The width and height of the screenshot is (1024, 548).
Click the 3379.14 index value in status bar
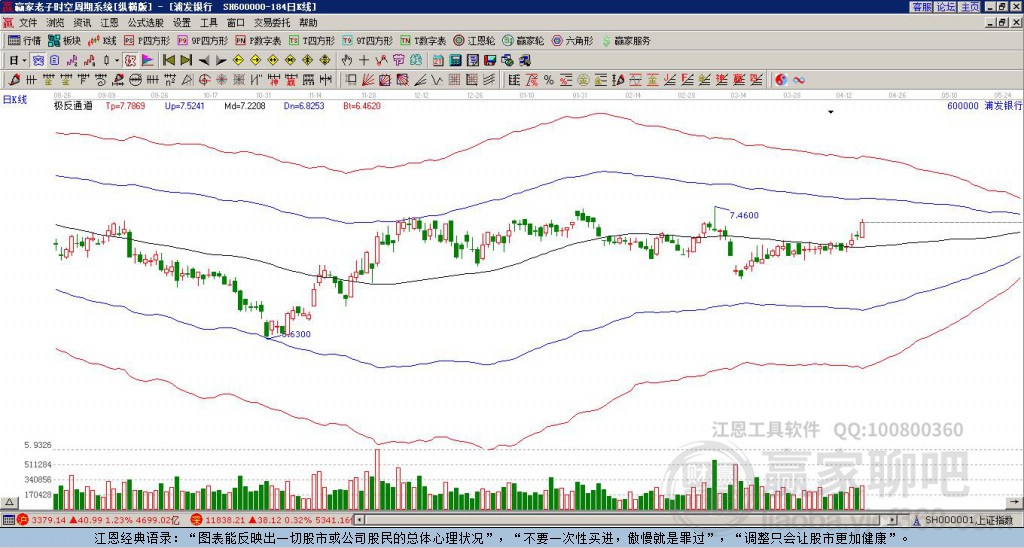pos(49,520)
